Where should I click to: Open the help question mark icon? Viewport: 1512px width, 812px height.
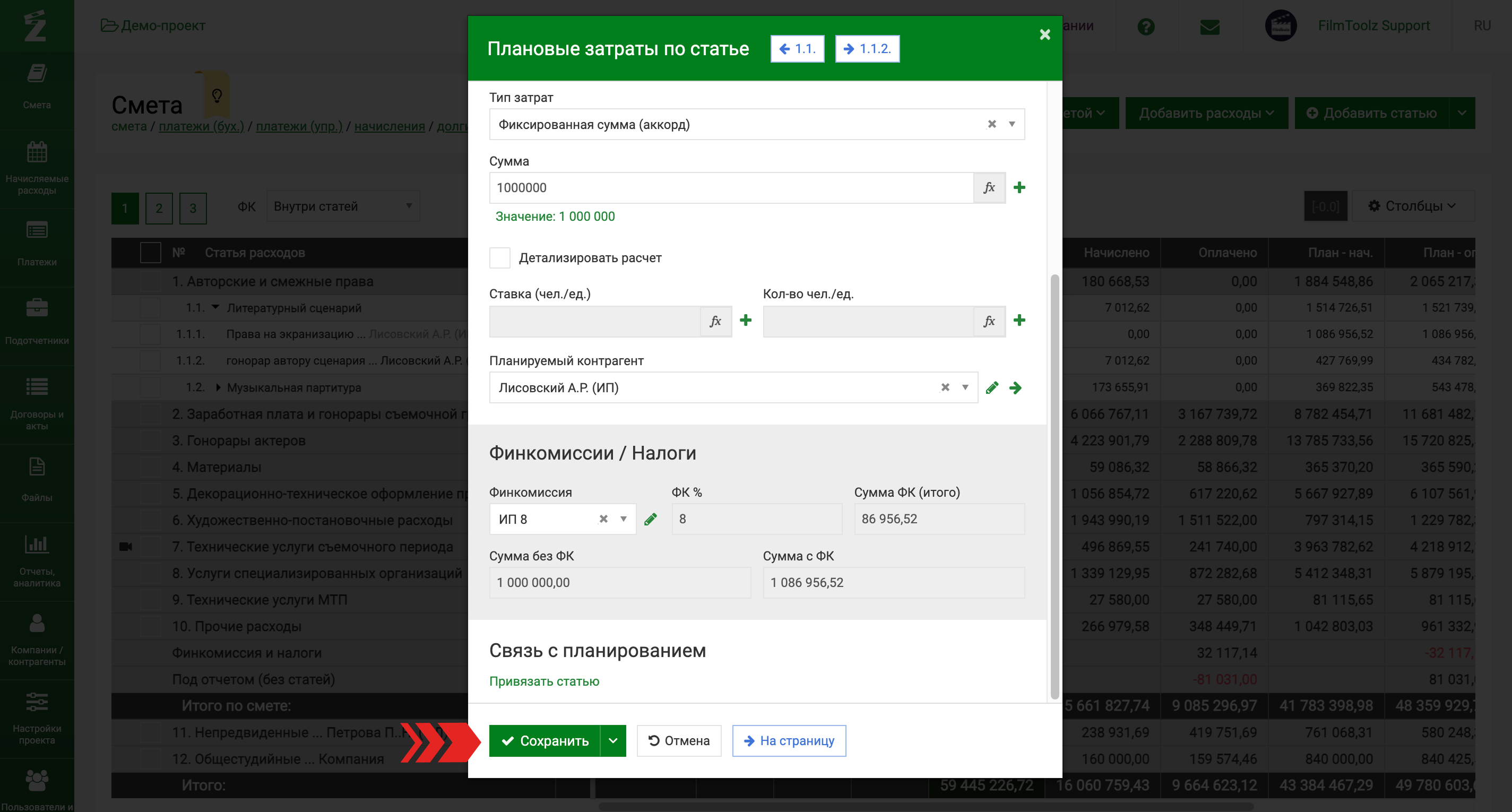click(1145, 27)
